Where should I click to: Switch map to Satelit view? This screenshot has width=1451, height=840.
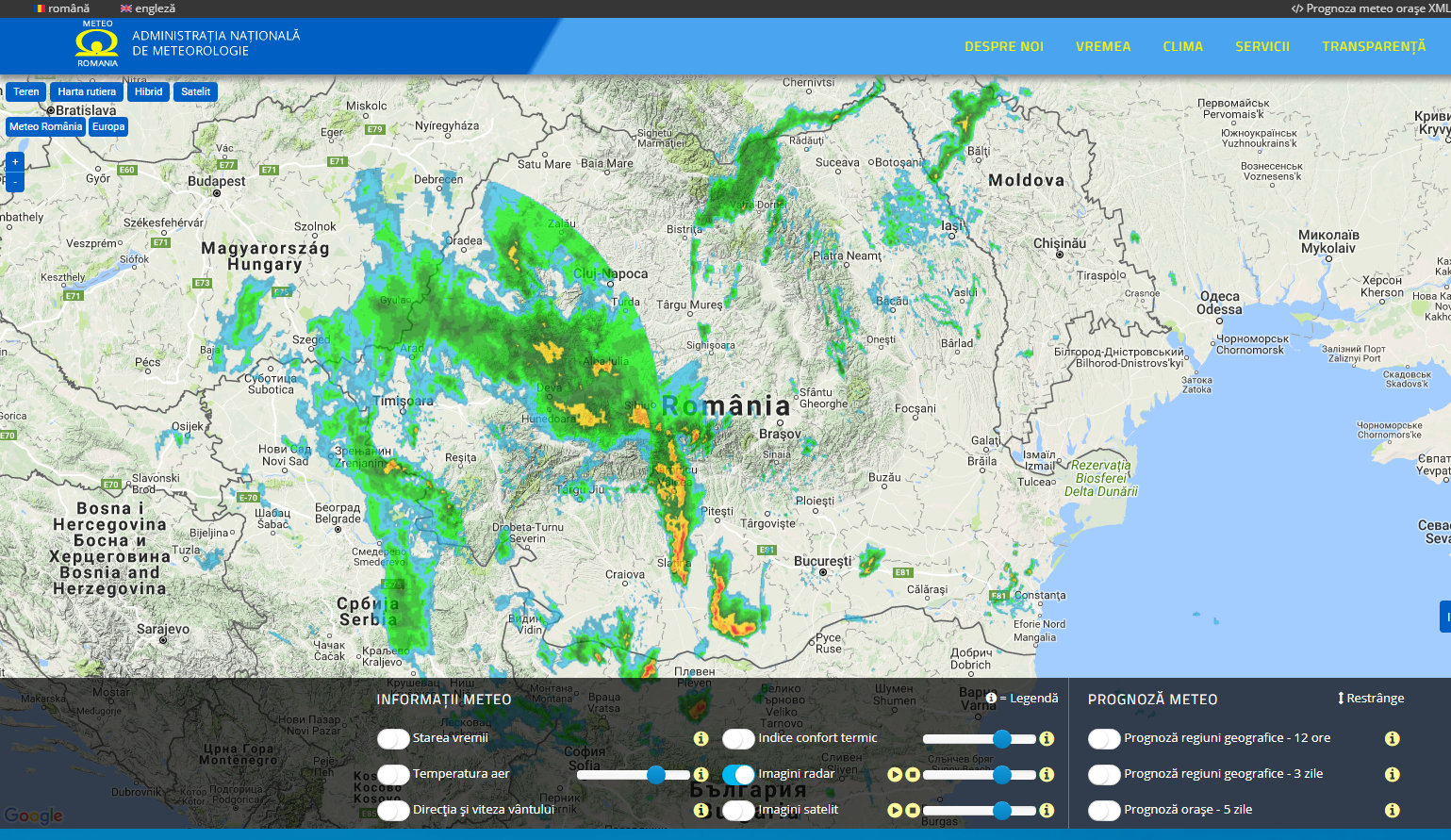[196, 91]
